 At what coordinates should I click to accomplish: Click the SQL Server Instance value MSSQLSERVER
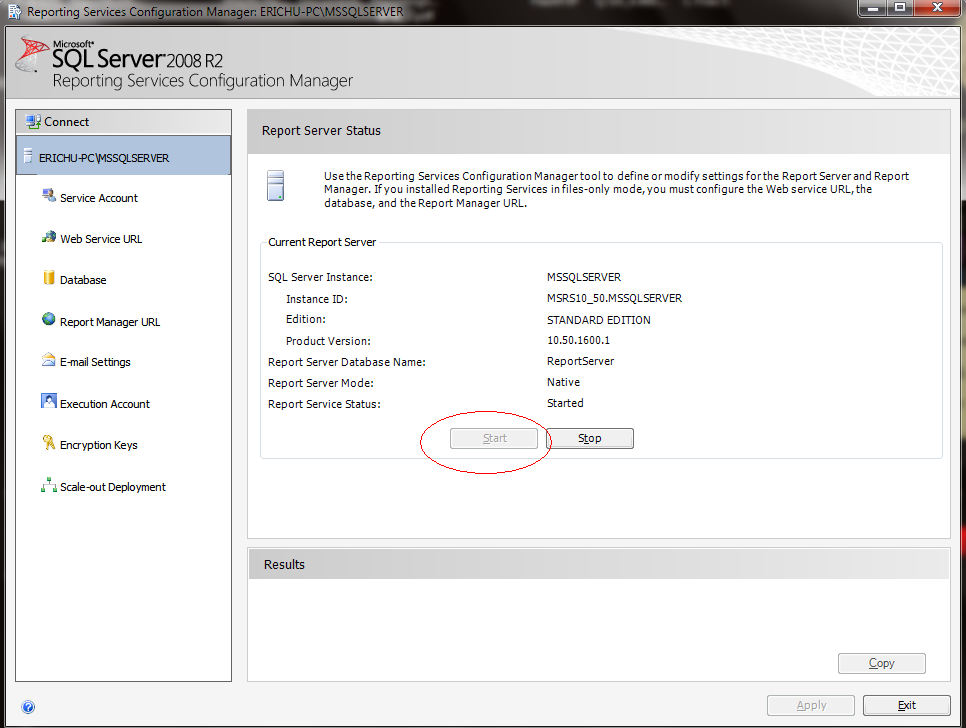tap(584, 277)
